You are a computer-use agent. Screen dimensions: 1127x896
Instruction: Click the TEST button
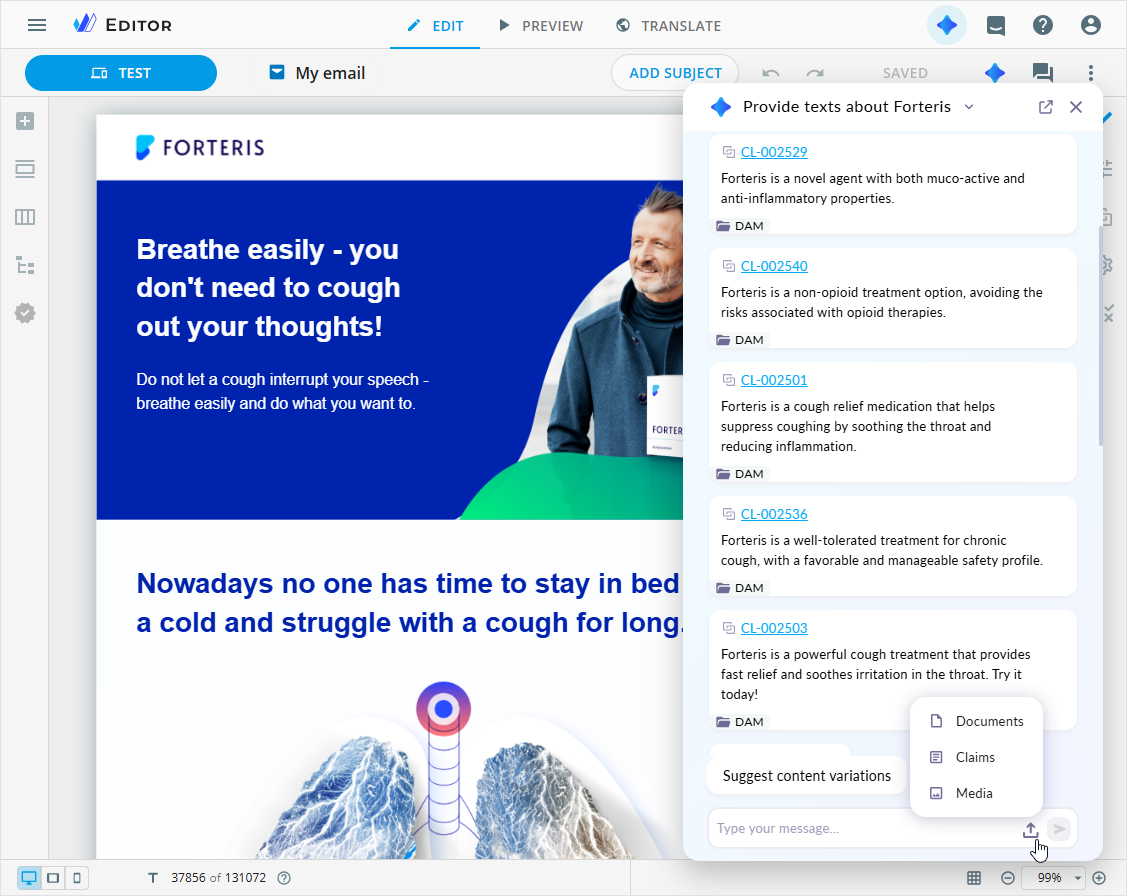(x=121, y=73)
